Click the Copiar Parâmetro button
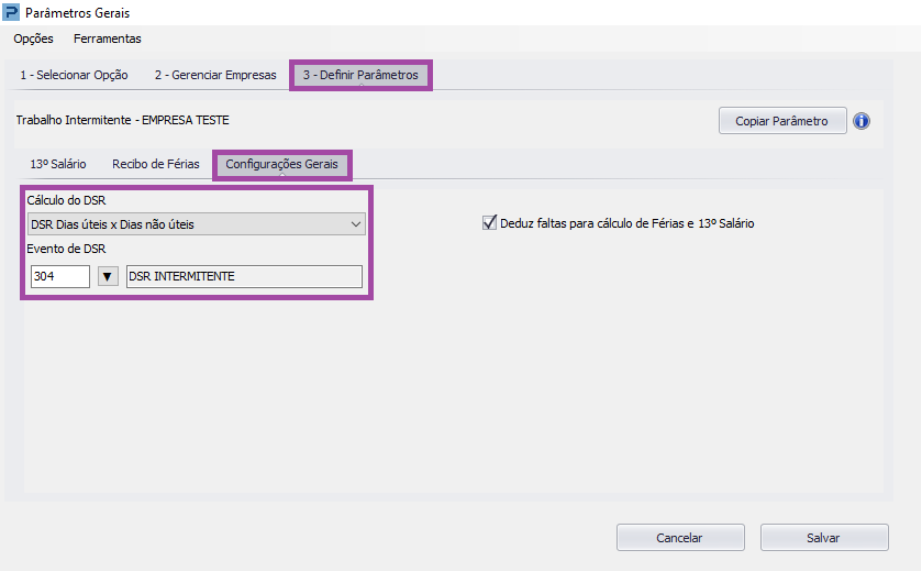Image resolution: width=921 pixels, height=571 pixels. (x=782, y=121)
